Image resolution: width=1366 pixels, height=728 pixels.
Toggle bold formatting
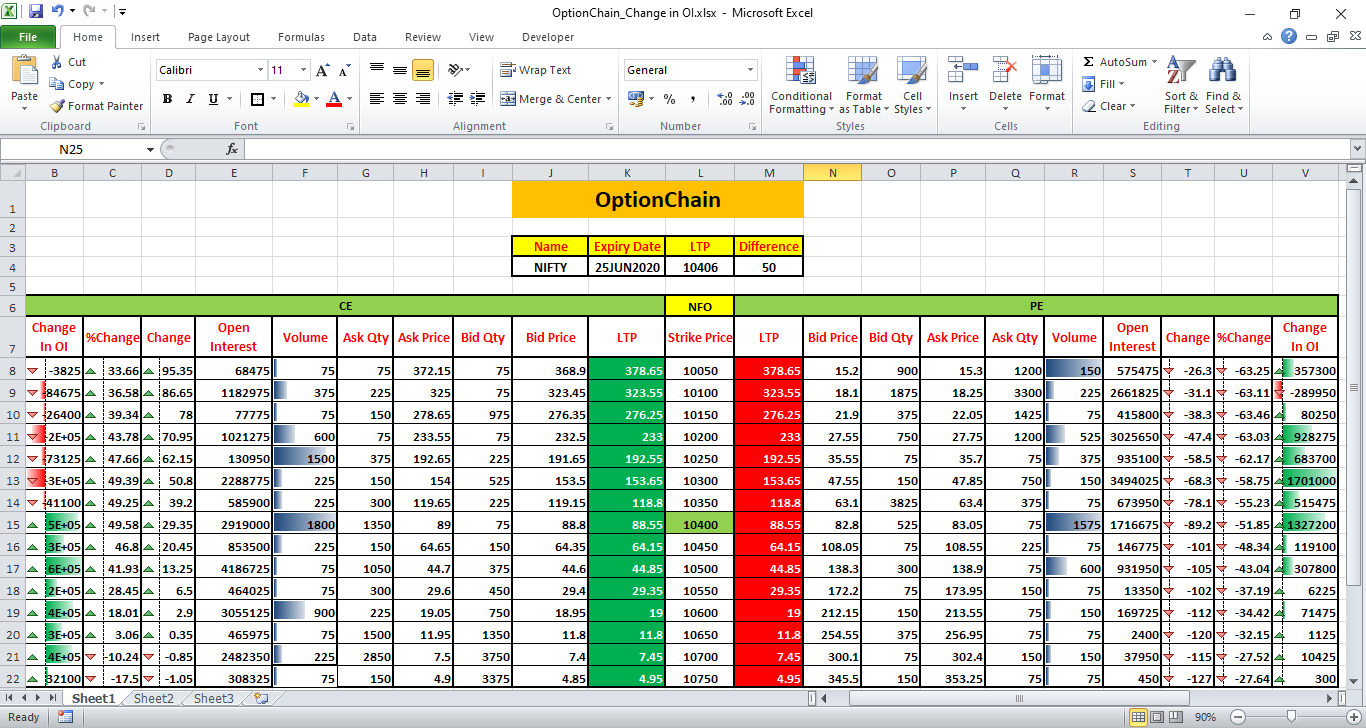(x=167, y=99)
